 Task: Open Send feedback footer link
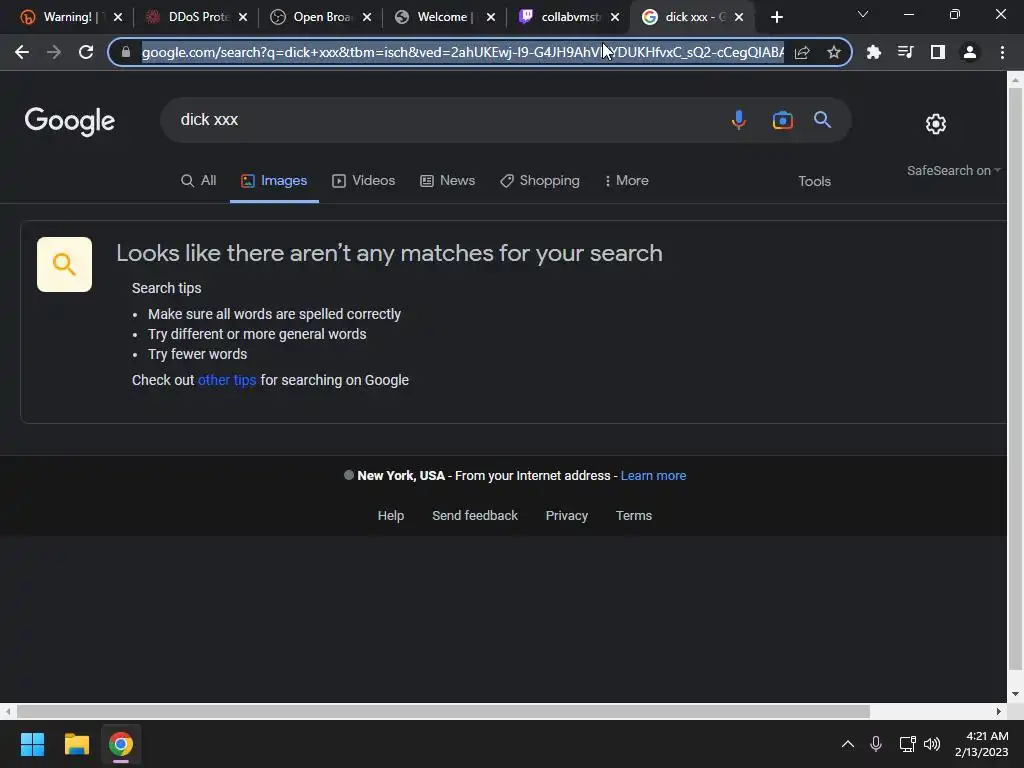tap(475, 516)
